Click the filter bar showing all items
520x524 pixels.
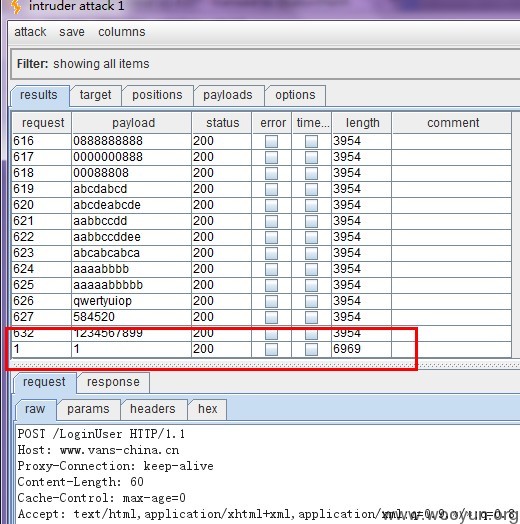265,64
